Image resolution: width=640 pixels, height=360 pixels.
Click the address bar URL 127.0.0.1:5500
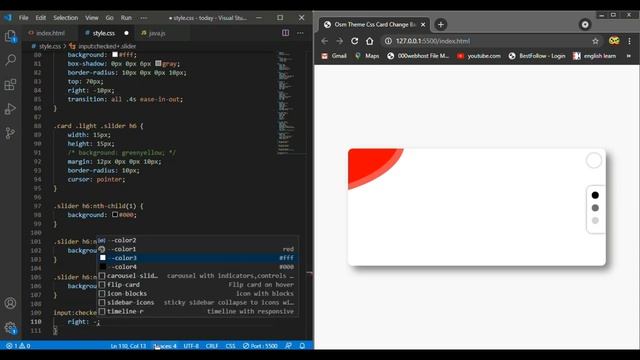click(433, 41)
